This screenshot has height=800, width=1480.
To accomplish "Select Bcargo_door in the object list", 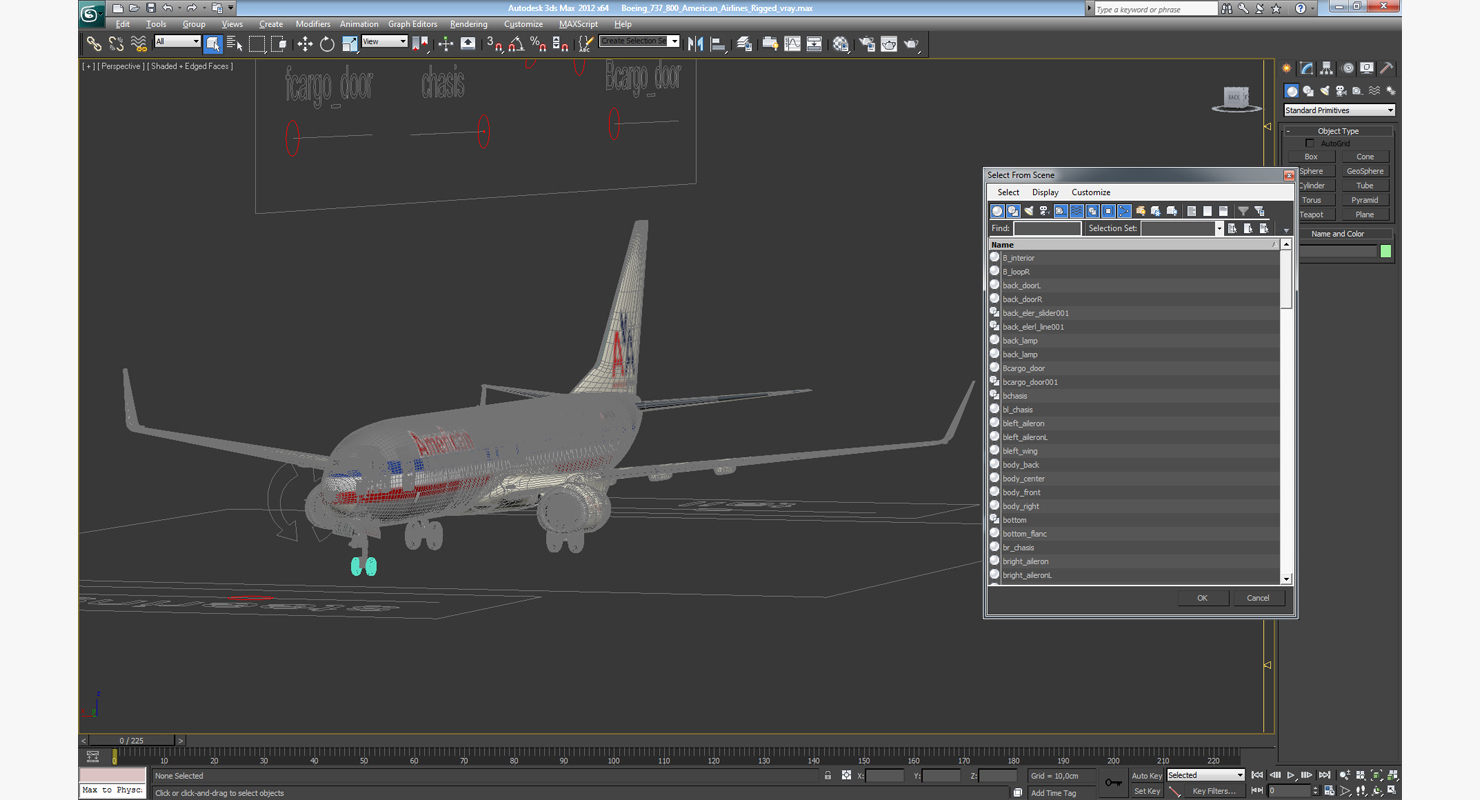I will (1133, 368).
